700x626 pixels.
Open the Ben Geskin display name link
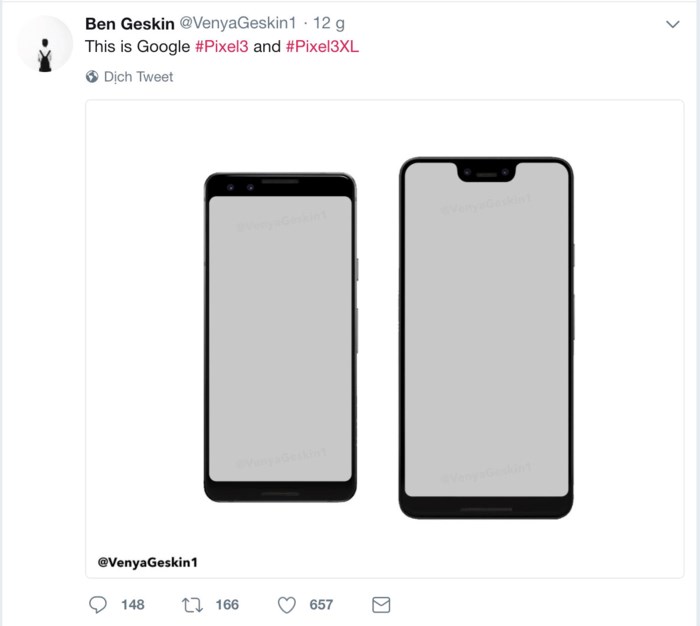[130, 24]
